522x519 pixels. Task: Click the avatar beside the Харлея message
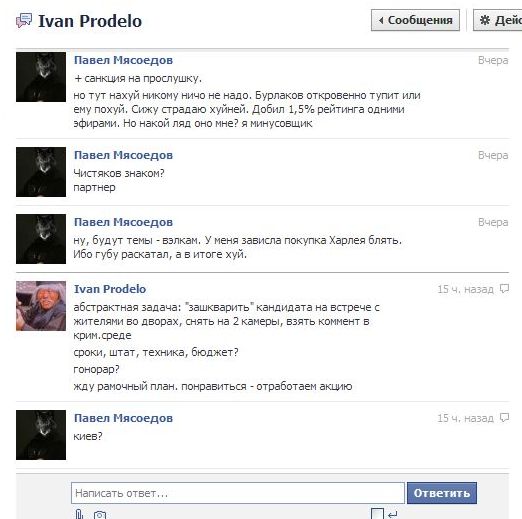tap(41, 239)
